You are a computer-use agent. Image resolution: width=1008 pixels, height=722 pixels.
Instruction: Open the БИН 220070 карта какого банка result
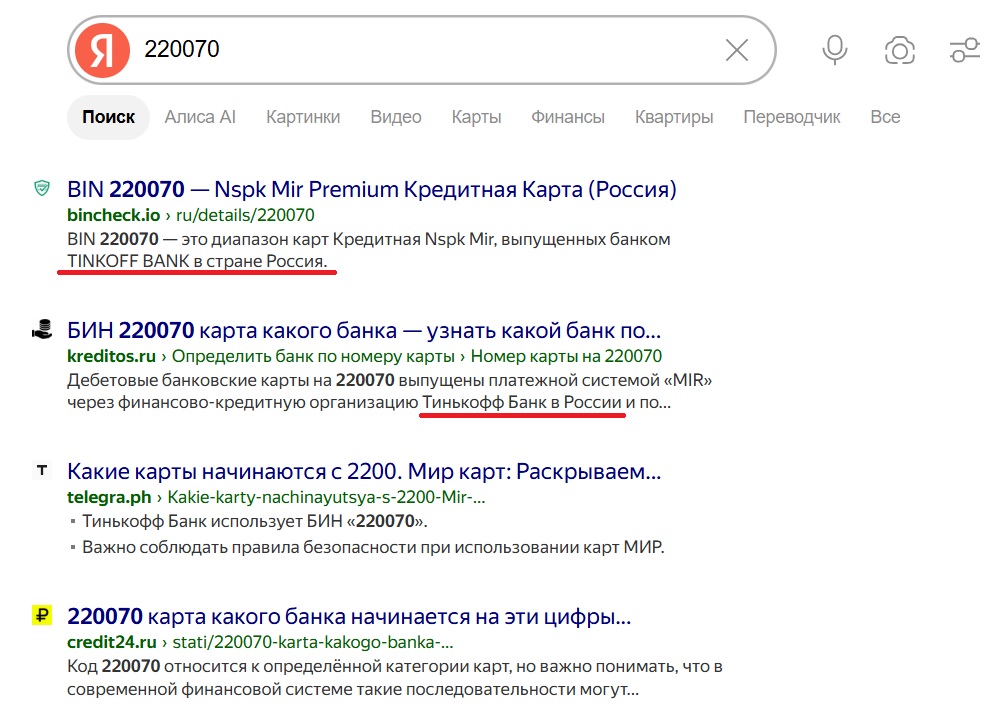click(x=364, y=330)
